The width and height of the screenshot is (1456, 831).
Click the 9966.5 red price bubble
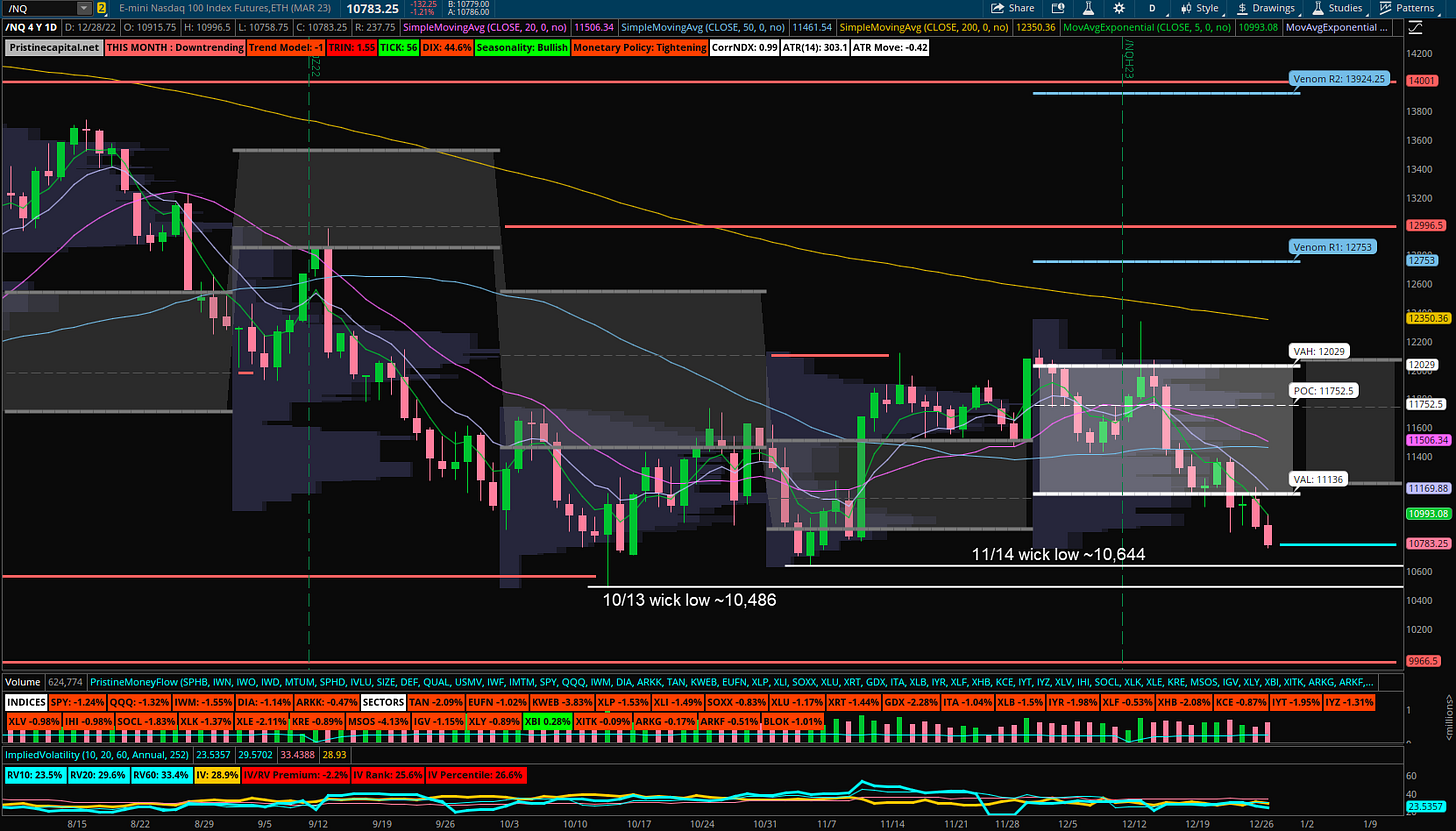point(1422,661)
